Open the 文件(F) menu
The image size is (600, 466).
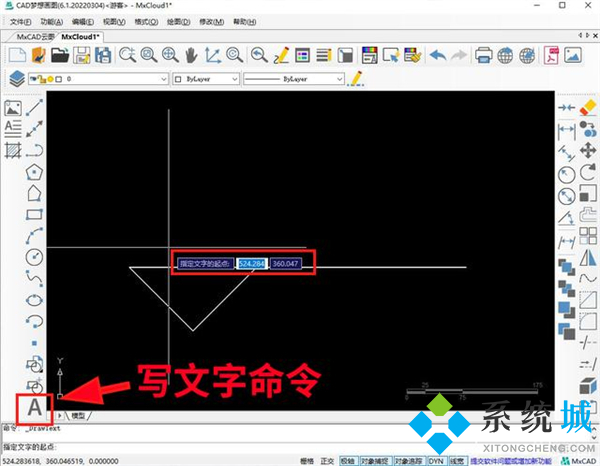point(21,21)
